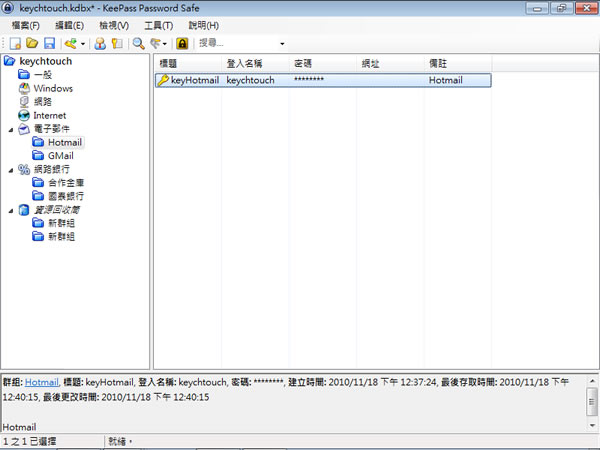Click the New database toolbar icon
600x450 pixels.
click(15, 44)
